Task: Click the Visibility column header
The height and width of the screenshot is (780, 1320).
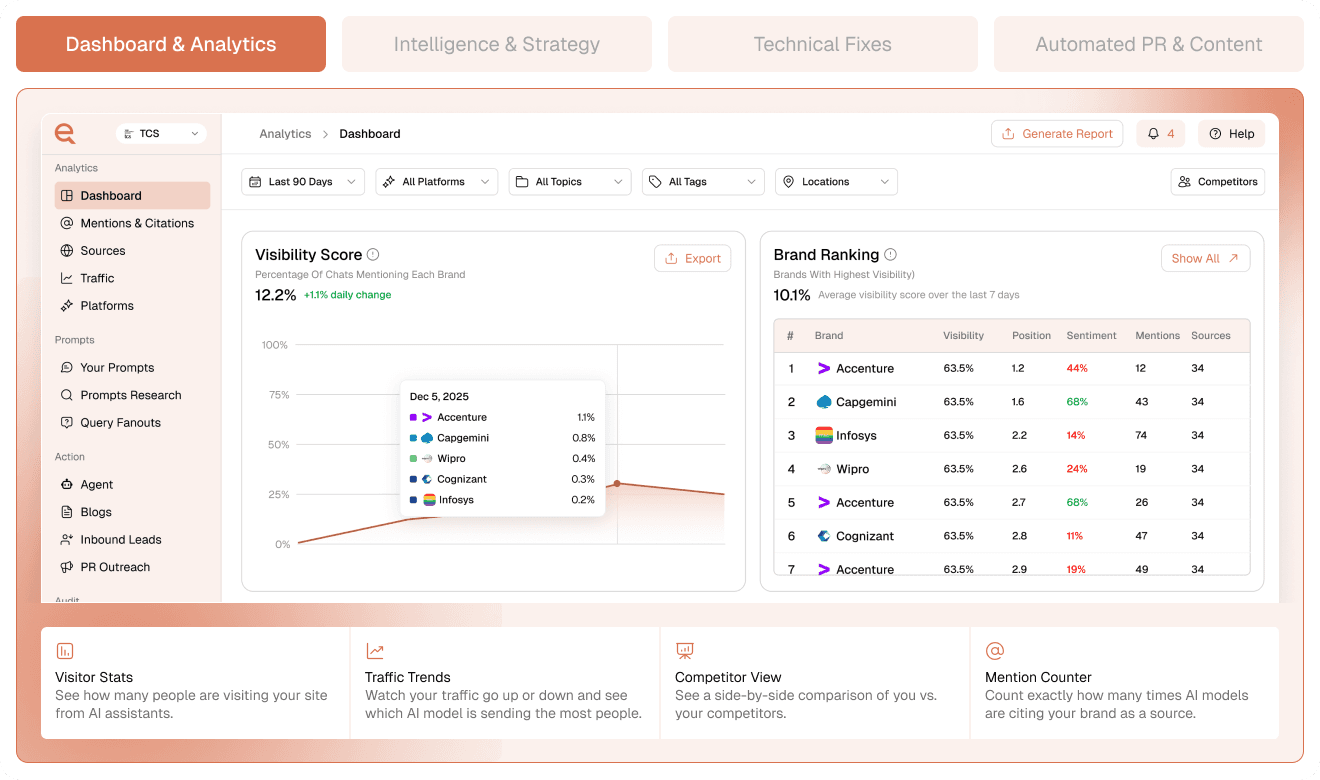Action: (964, 336)
